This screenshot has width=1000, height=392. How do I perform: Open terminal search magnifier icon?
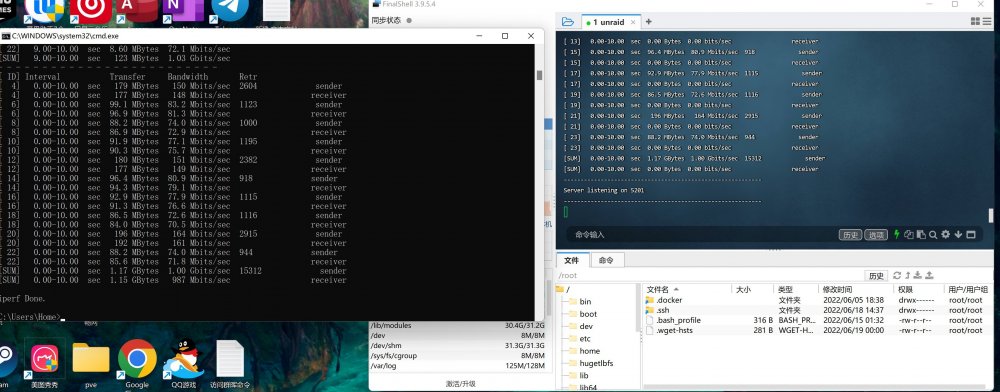[933, 235]
